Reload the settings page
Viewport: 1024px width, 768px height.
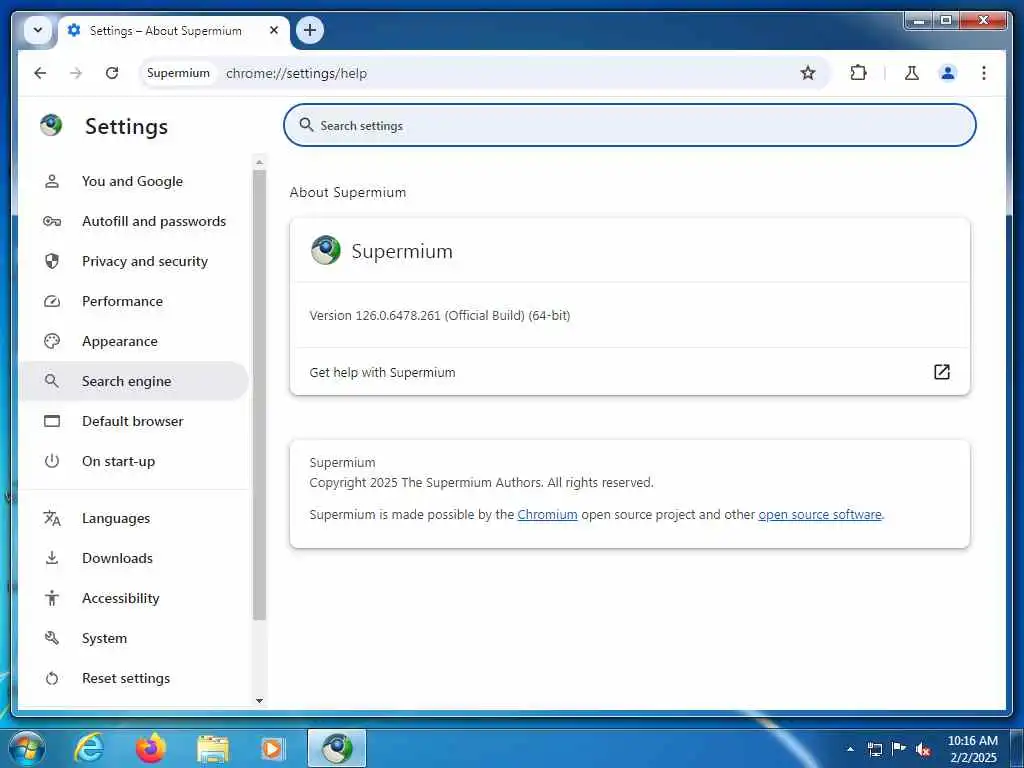click(112, 73)
